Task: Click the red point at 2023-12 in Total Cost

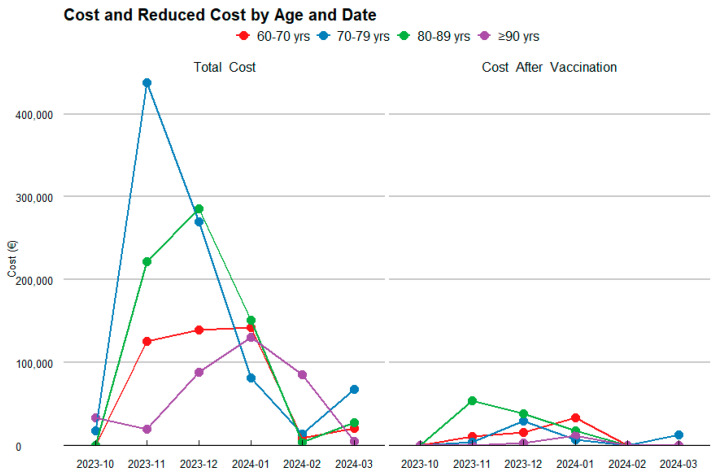Action: tap(199, 330)
